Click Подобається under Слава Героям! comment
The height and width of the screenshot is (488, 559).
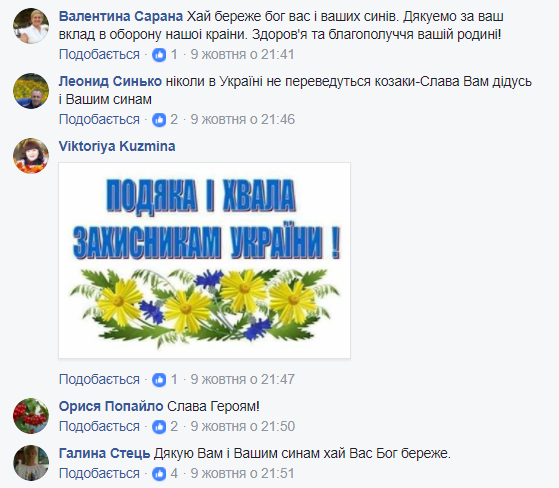pos(99,426)
